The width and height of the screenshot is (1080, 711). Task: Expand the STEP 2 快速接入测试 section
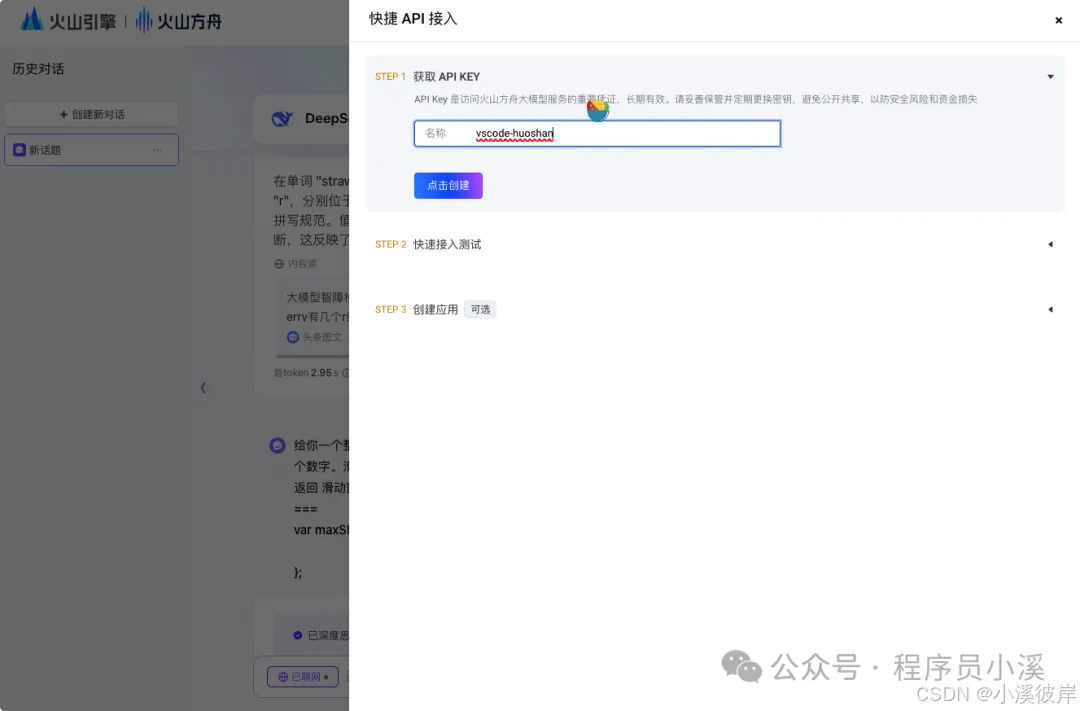pos(1050,244)
